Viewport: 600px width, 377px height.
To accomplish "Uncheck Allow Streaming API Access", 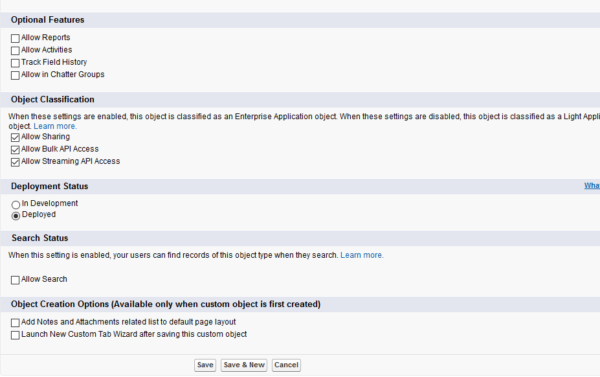I will click(15, 162).
